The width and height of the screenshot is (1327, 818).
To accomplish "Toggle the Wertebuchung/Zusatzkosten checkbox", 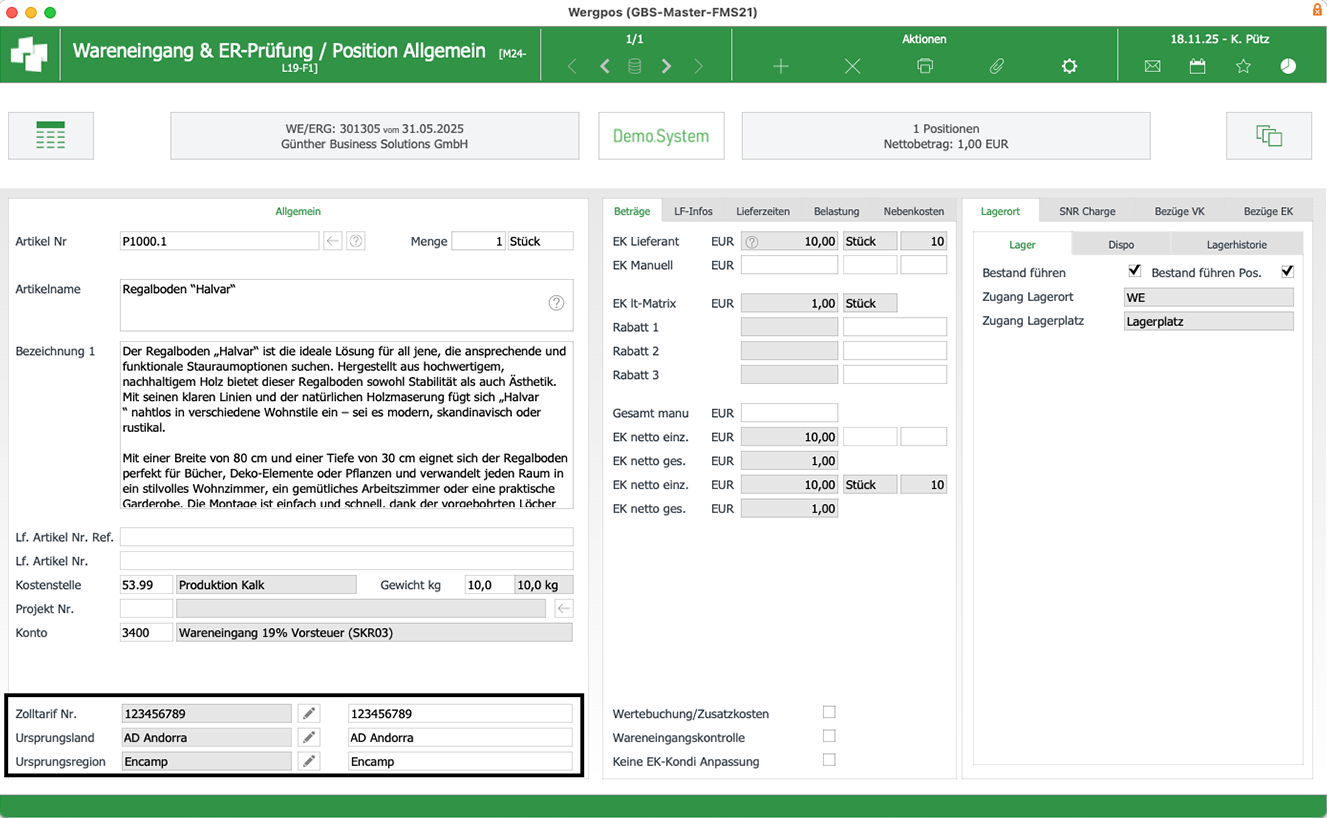I will (x=829, y=712).
